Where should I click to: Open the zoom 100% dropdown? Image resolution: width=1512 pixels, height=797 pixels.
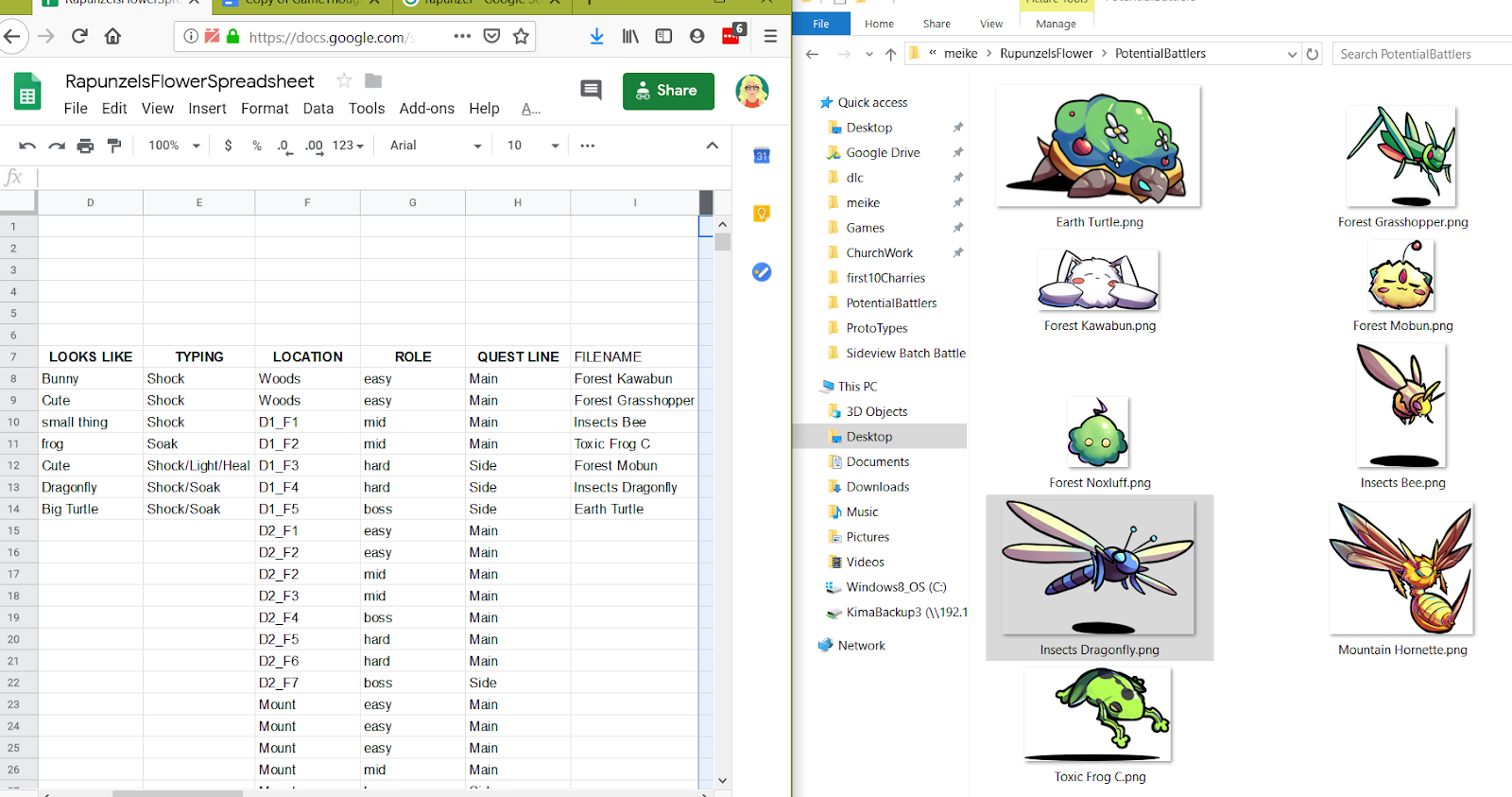(175, 146)
